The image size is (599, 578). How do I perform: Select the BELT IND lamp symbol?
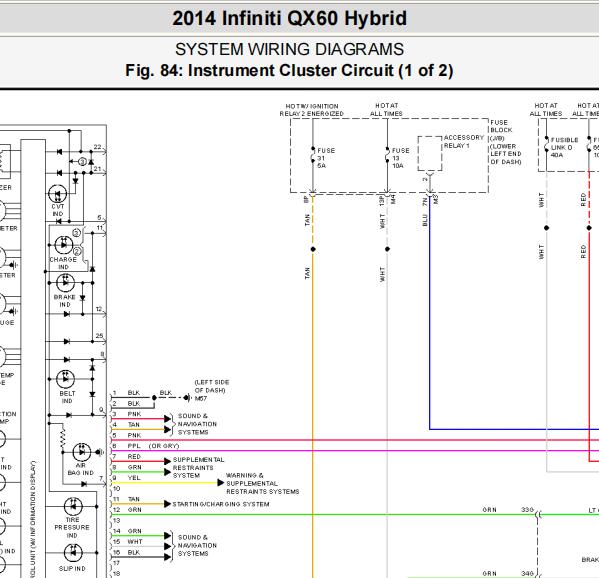point(65,379)
